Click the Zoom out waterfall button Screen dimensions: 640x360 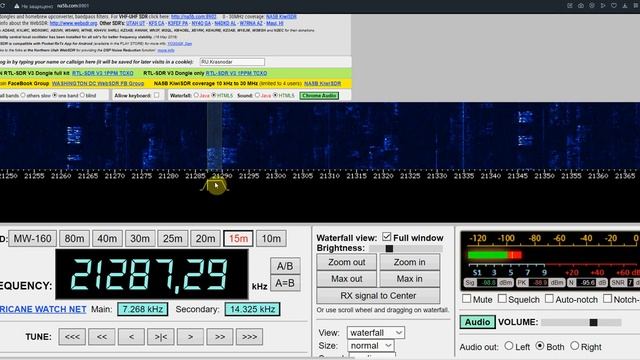click(347, 262)
